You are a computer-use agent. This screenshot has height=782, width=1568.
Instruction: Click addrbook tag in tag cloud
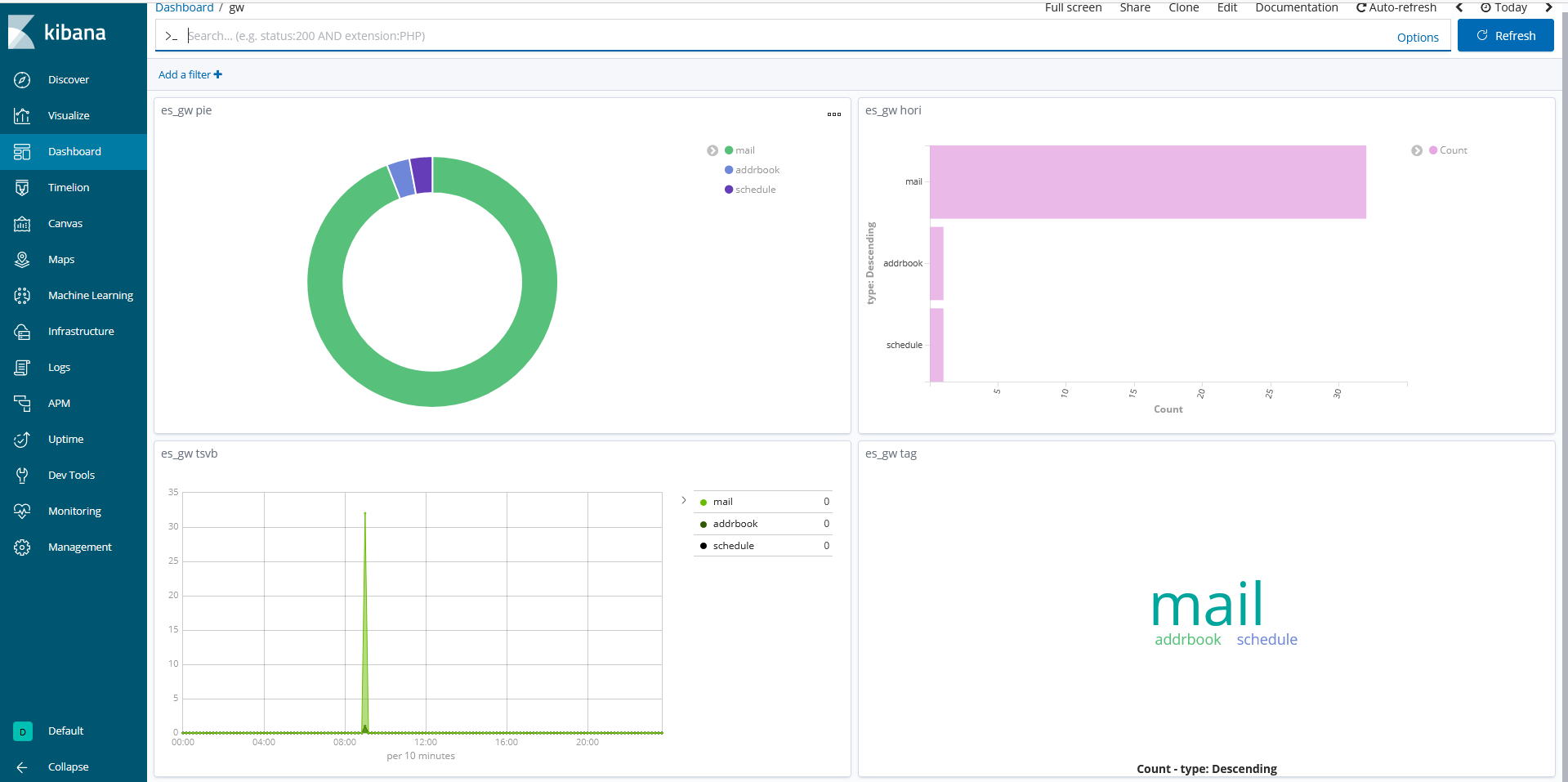(1187, 640)
